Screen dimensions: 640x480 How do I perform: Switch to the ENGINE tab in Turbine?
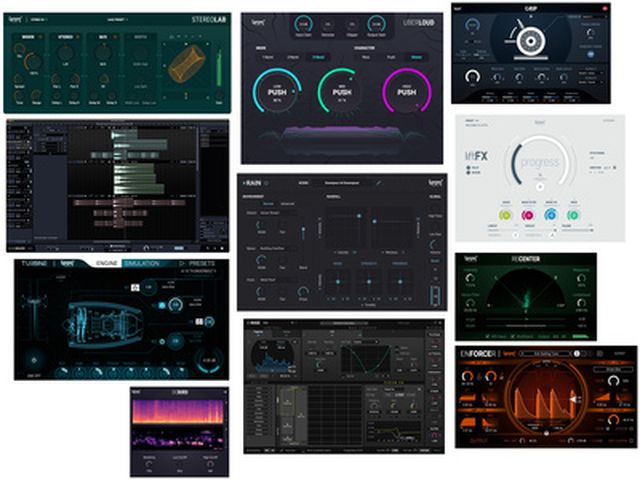(107, 264)
